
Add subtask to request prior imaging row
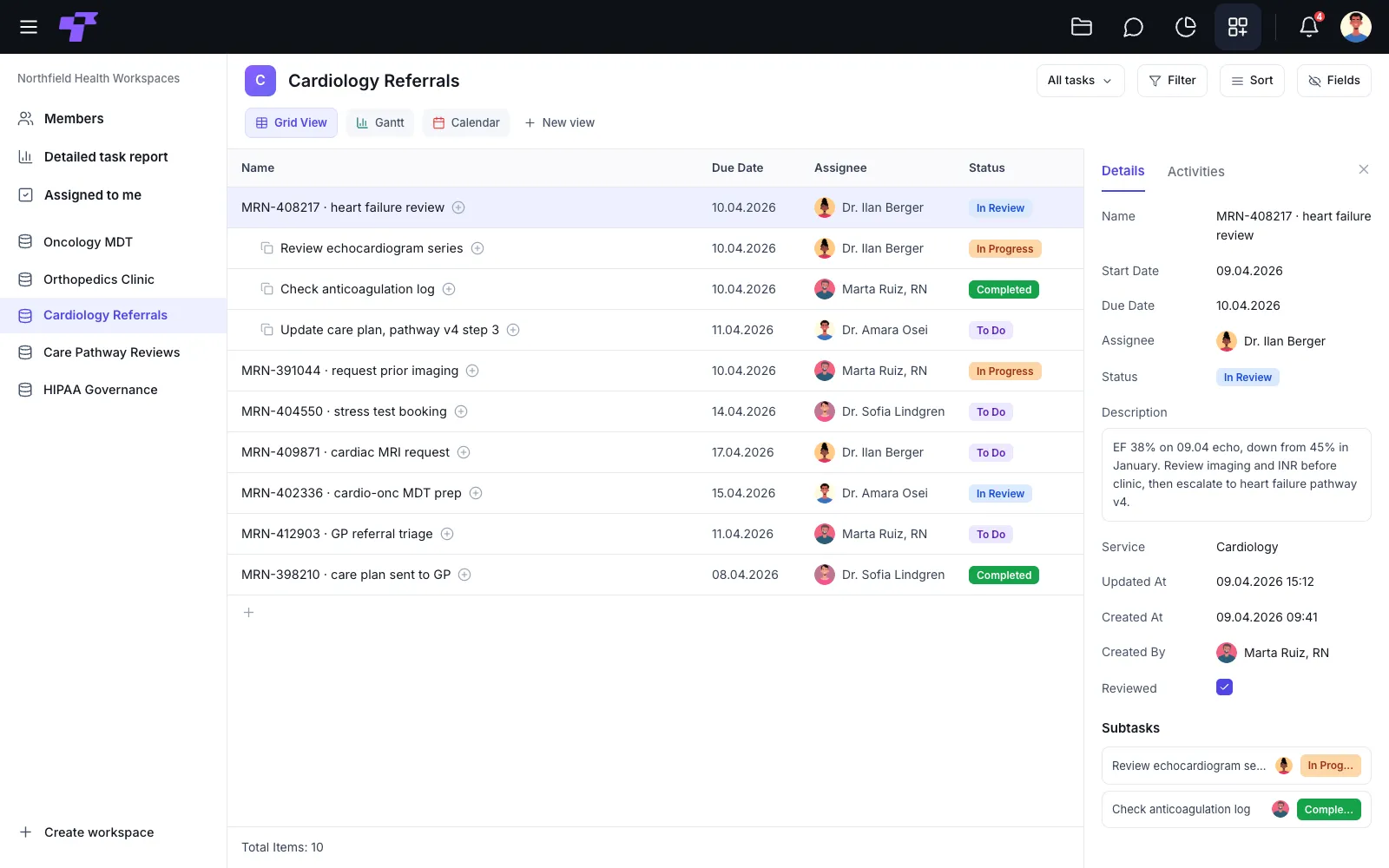pos(472,371)
